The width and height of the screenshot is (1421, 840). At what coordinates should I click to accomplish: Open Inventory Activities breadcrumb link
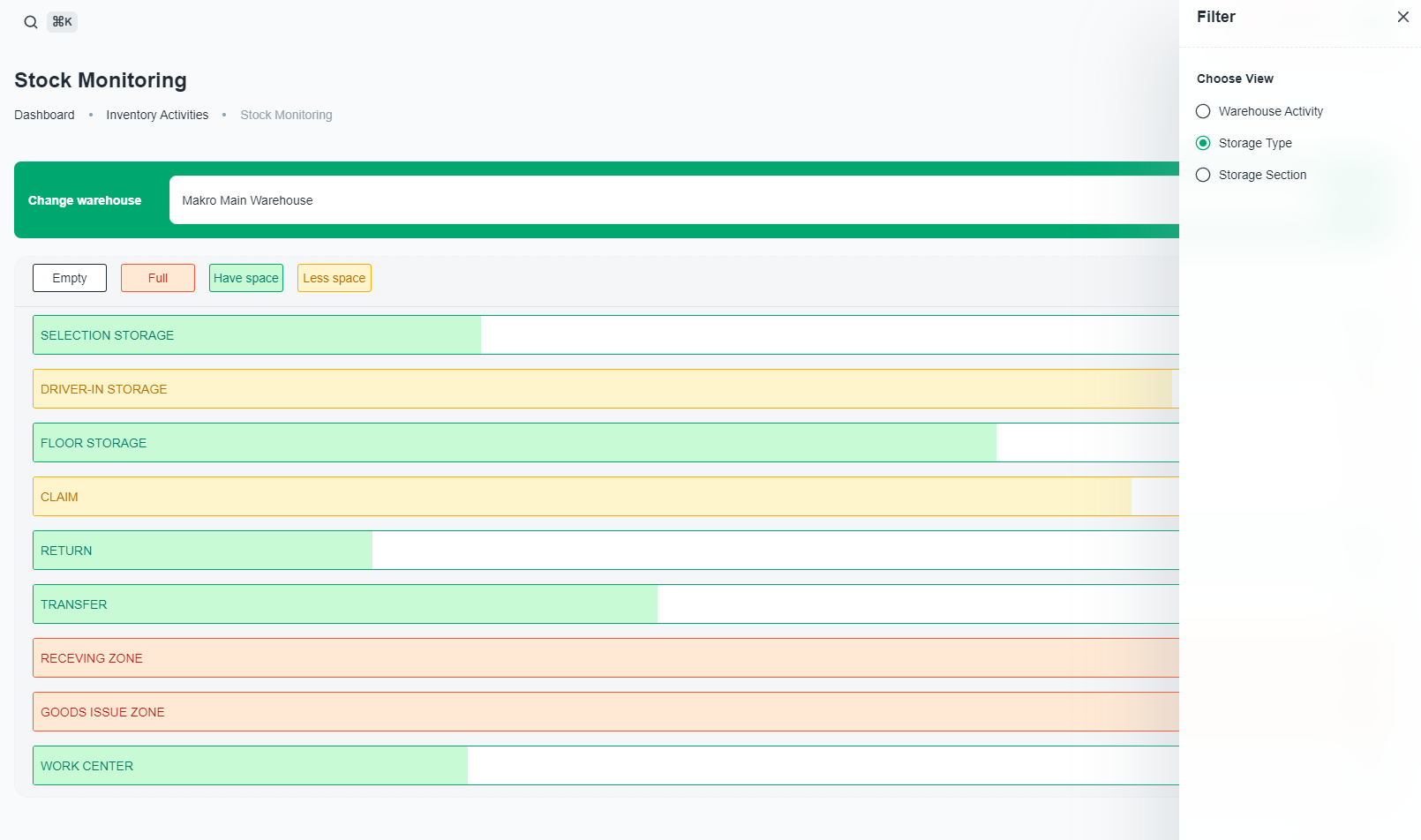[157, 115]
